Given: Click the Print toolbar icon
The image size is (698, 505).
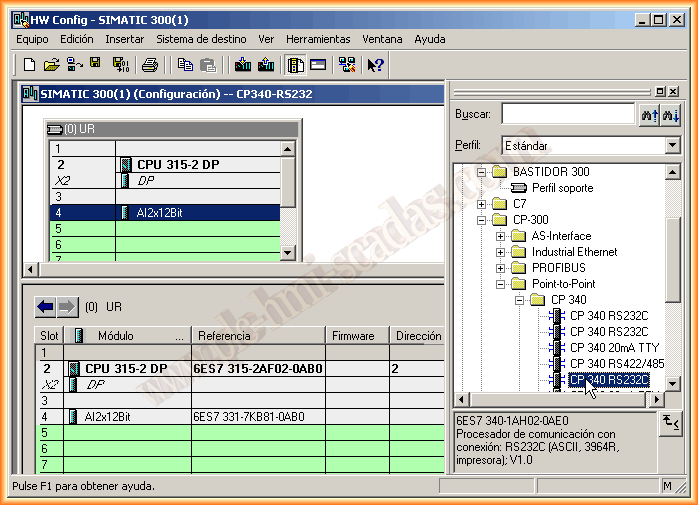Looking at the screenshot, I should pyautogui.click(x=150, y=65).
